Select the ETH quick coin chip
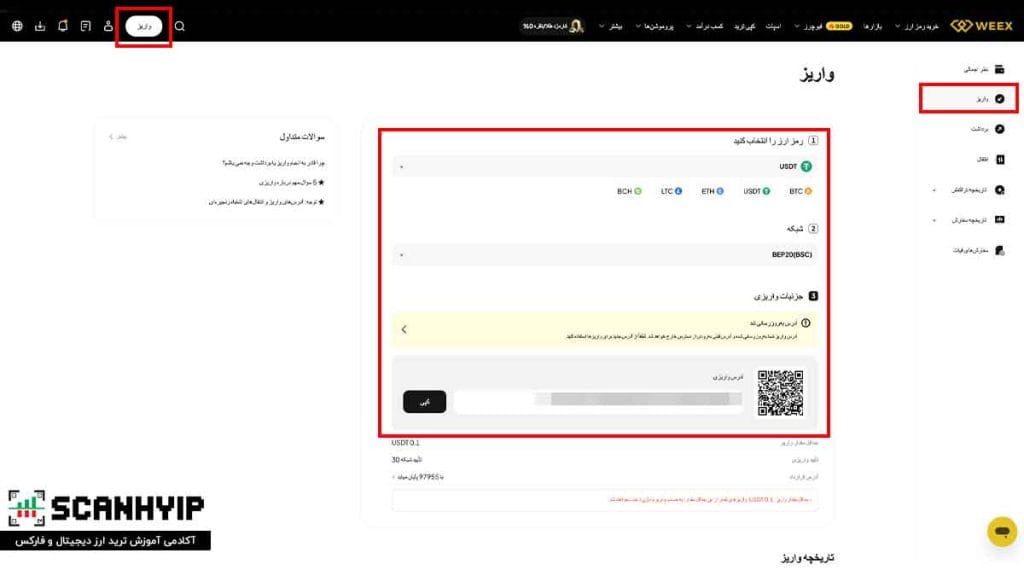 (712, 191)
